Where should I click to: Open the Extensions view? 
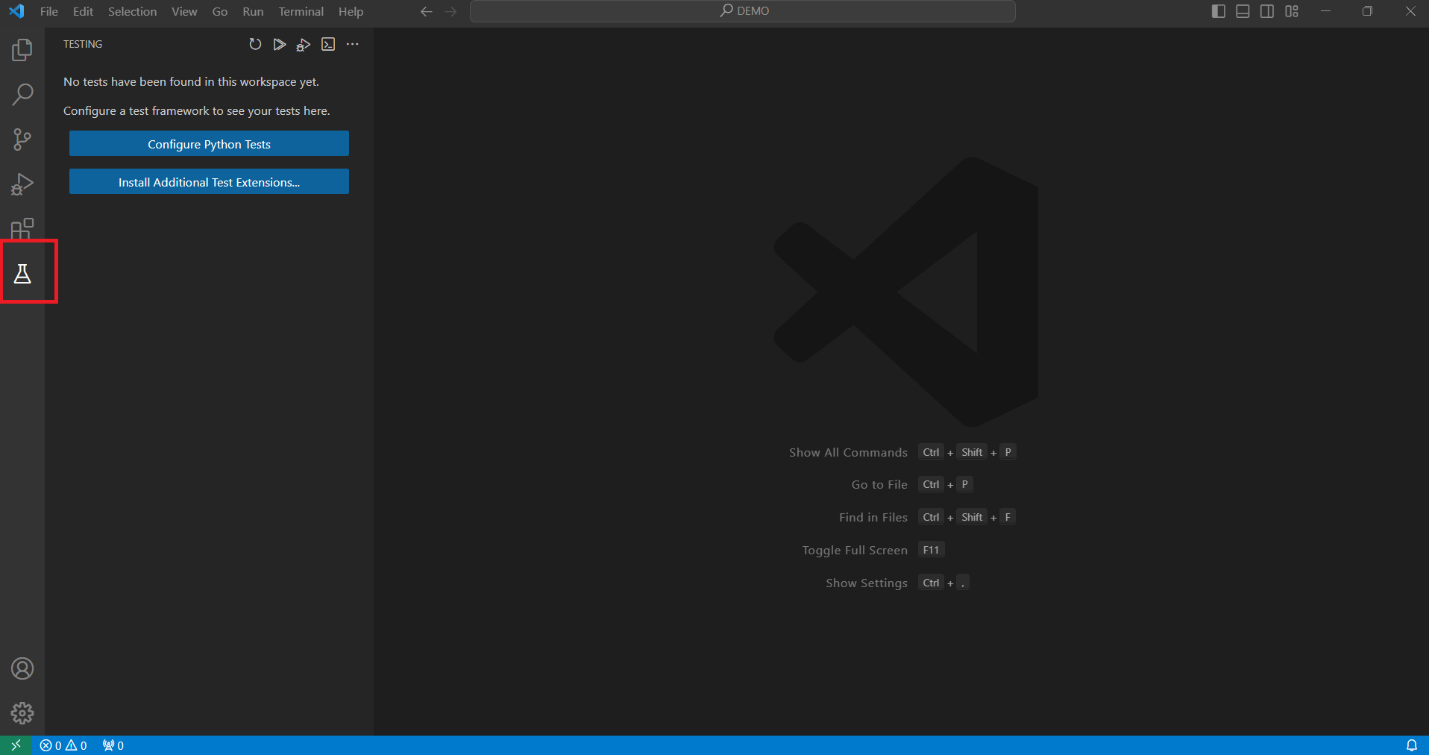pyautogui.click(x=22, y=229)
